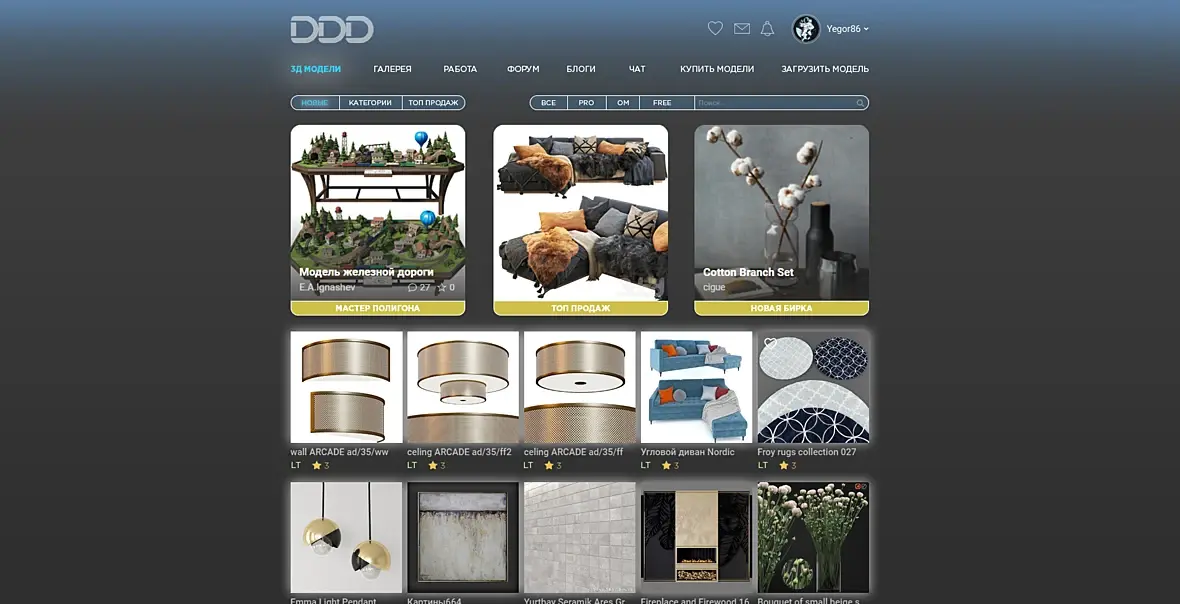Click the title 'Угловой диван Nordic'
Viewport: 1180px width, 604px height.
click(x=687, y=452)
